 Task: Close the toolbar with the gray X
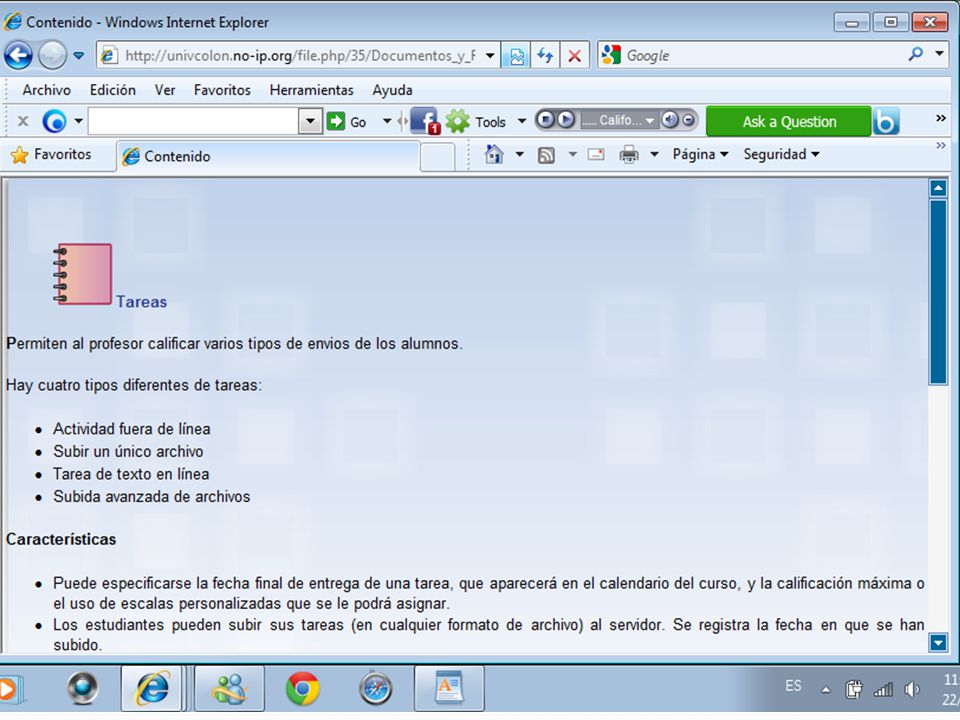[23, 121]
